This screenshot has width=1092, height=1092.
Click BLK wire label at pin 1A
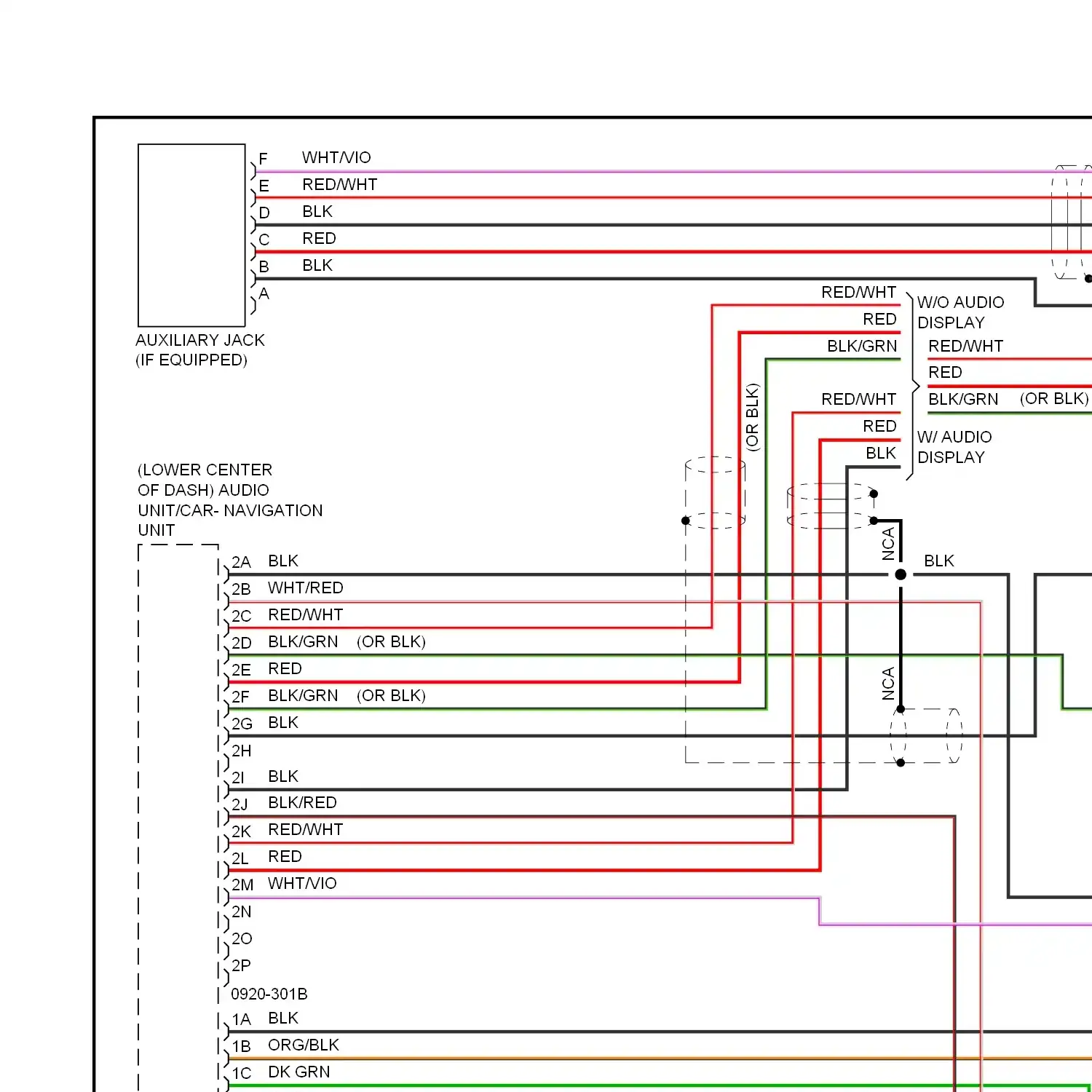point(283,1018)
